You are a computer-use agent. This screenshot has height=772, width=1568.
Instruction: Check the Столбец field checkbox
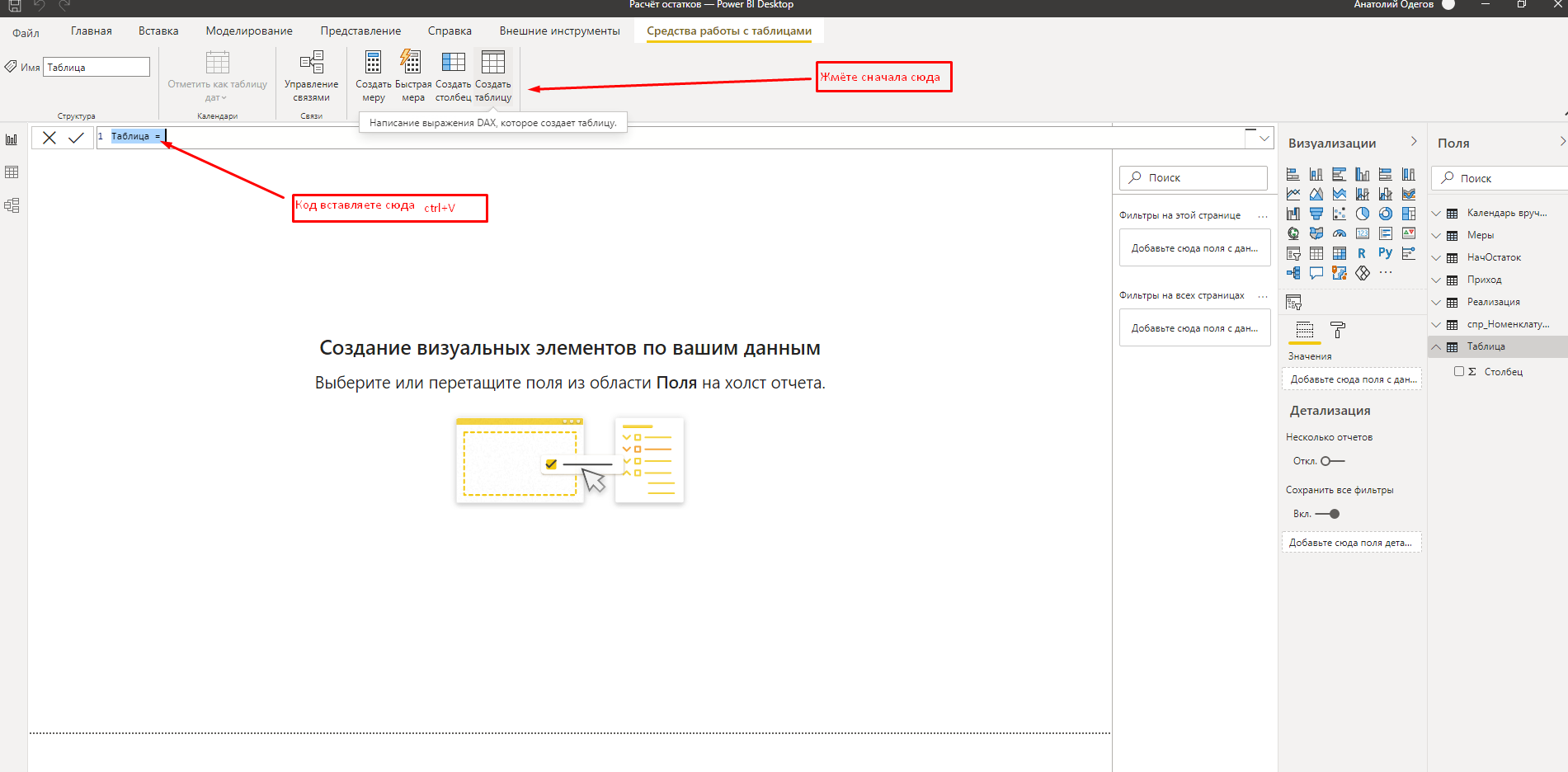coord(1459,371)
